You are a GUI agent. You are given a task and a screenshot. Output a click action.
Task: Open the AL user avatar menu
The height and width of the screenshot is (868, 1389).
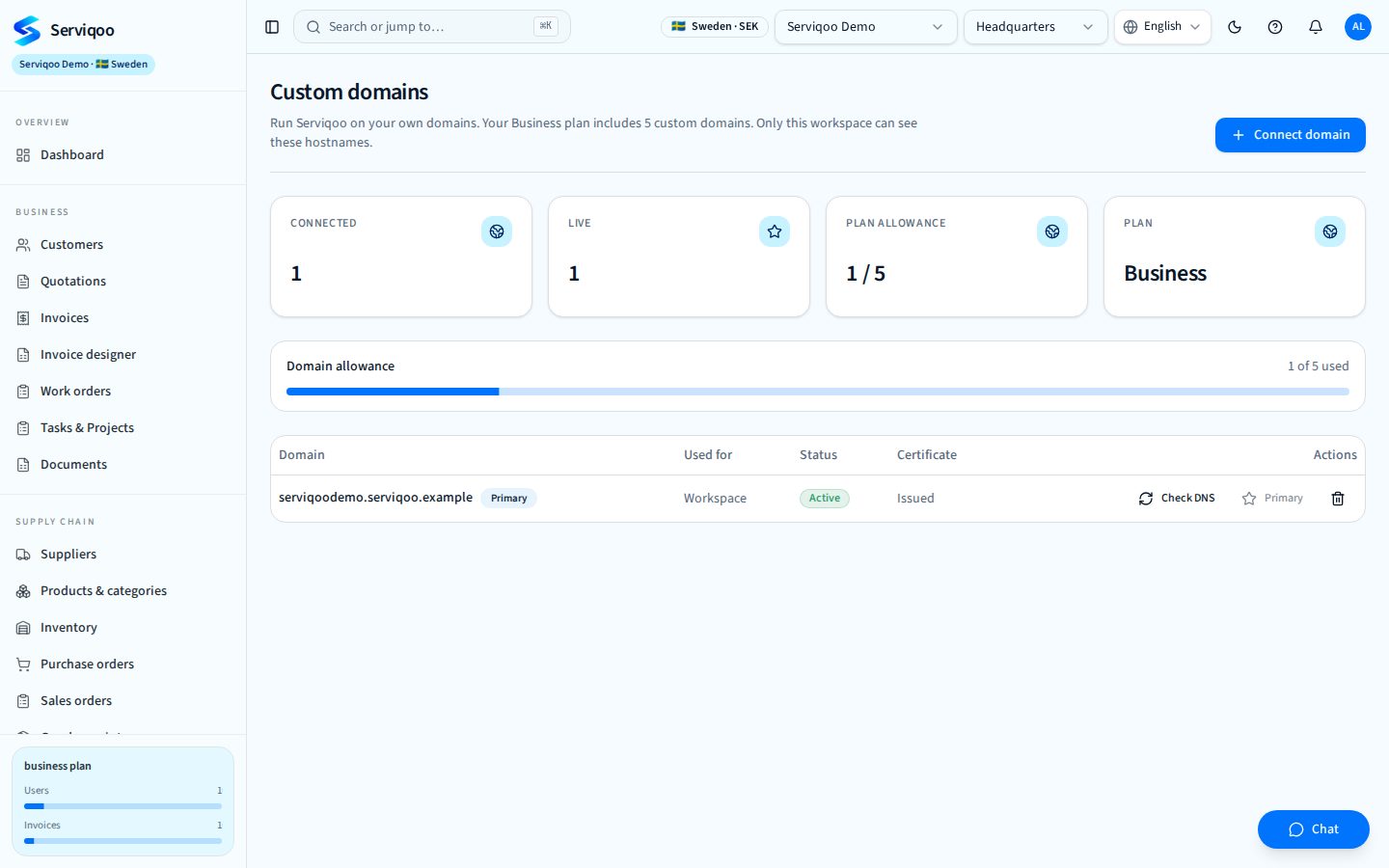tap(1358, 27)
